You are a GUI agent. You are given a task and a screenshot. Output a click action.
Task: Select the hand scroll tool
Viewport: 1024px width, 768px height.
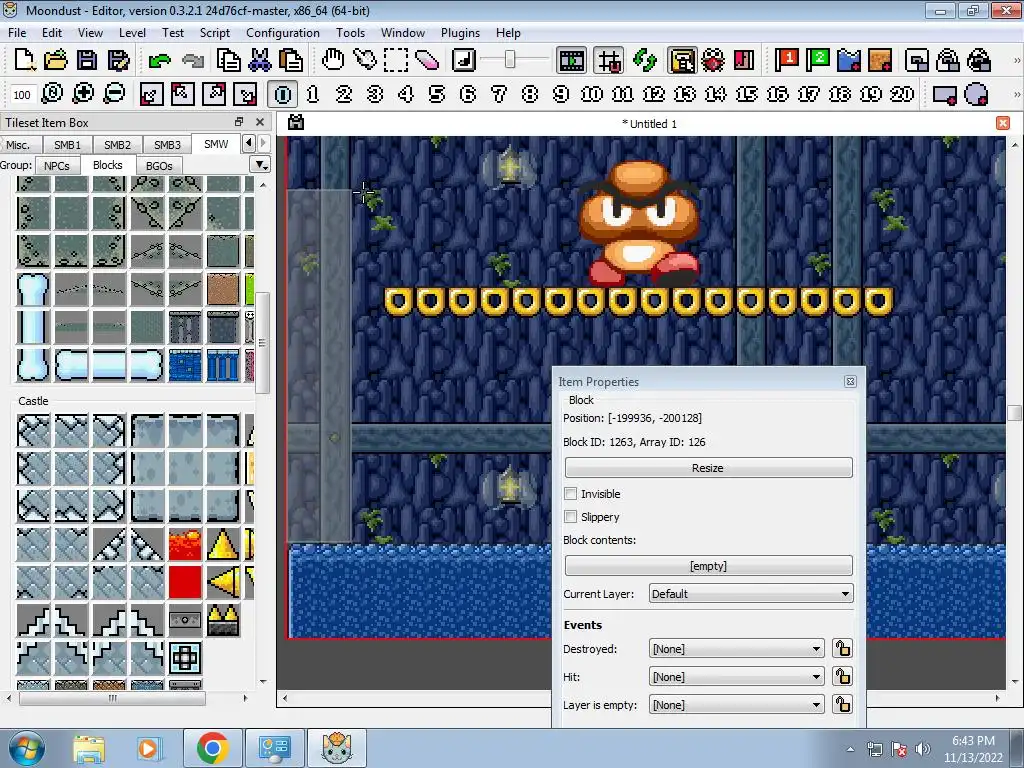click(x=333, y=61)
